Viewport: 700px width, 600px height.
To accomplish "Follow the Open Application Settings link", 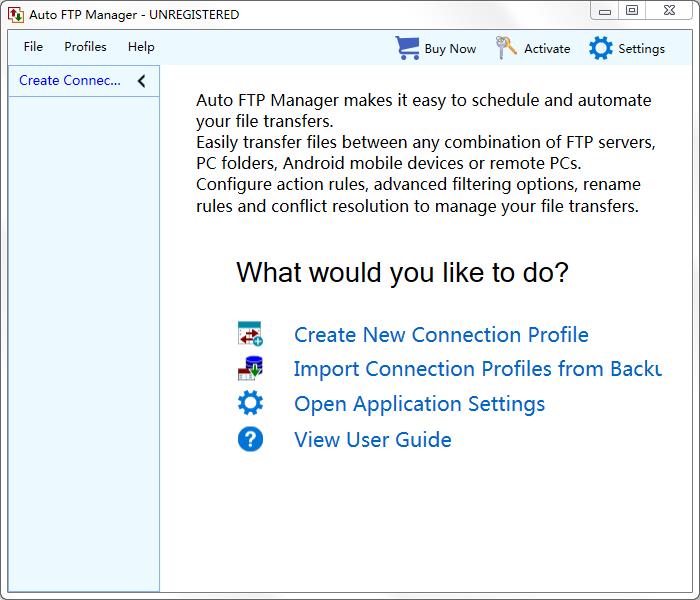I will point(419,404).
